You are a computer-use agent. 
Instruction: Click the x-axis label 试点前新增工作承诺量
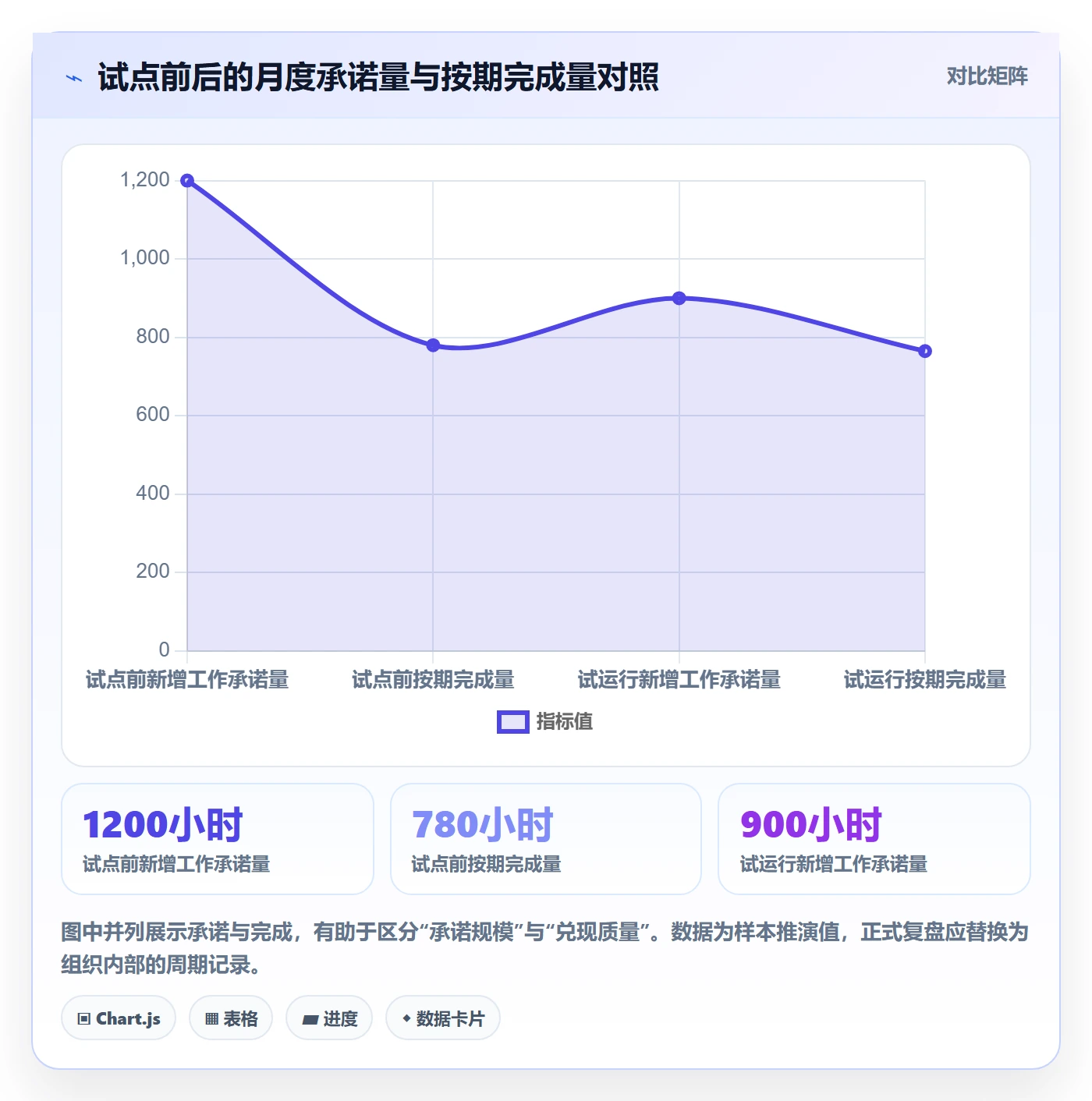pyautogui.click(x=187, y=680)
